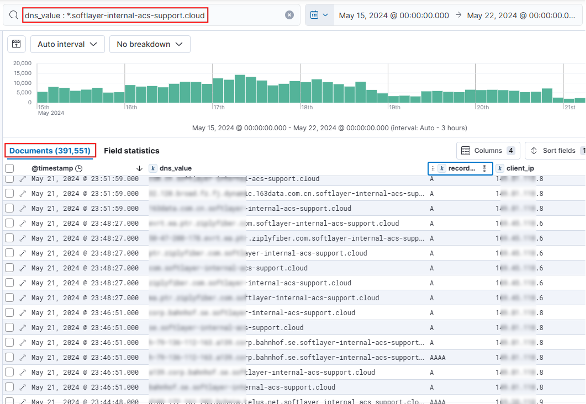Click the first histogram bar on the 15th
586x404 pixels.
[42, 97]
